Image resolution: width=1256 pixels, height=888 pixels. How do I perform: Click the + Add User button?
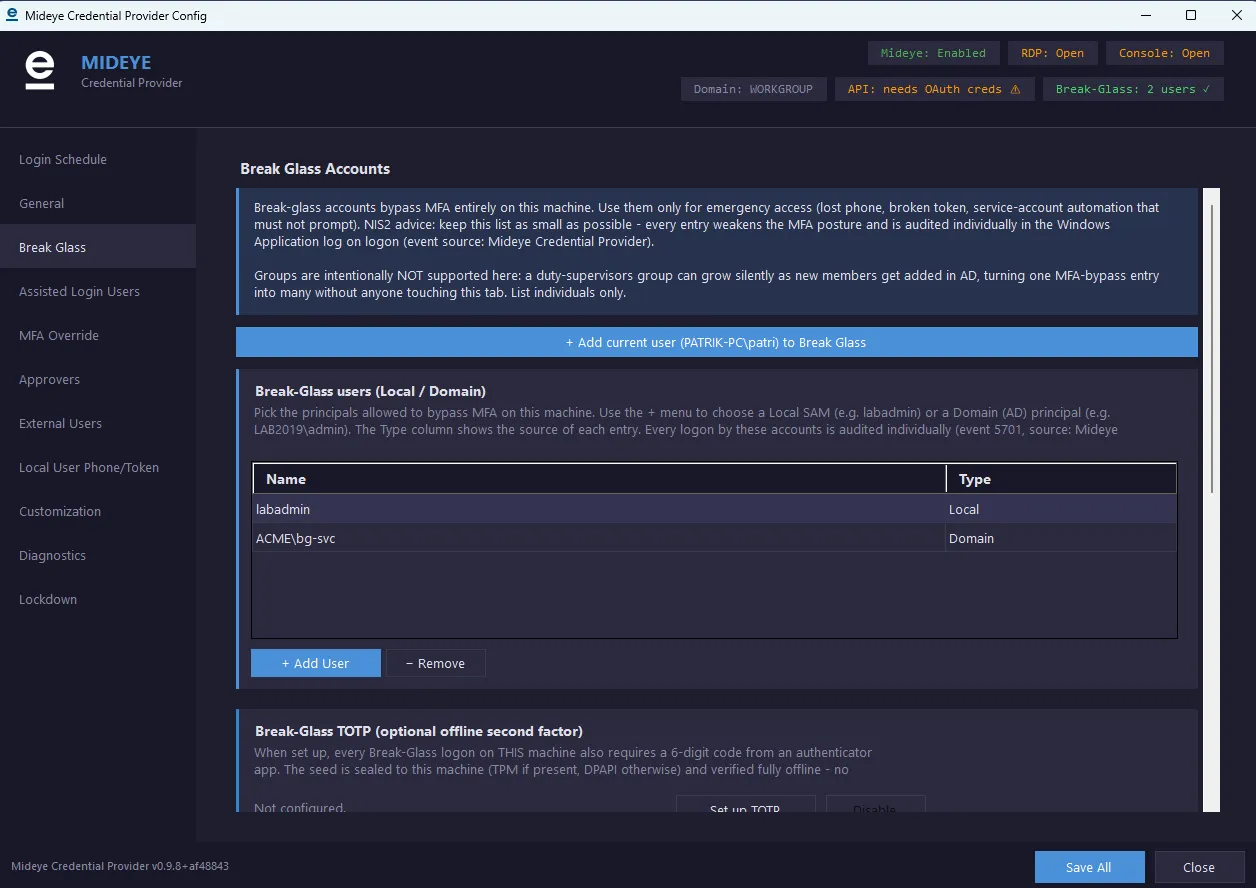(x=315, y=663)
